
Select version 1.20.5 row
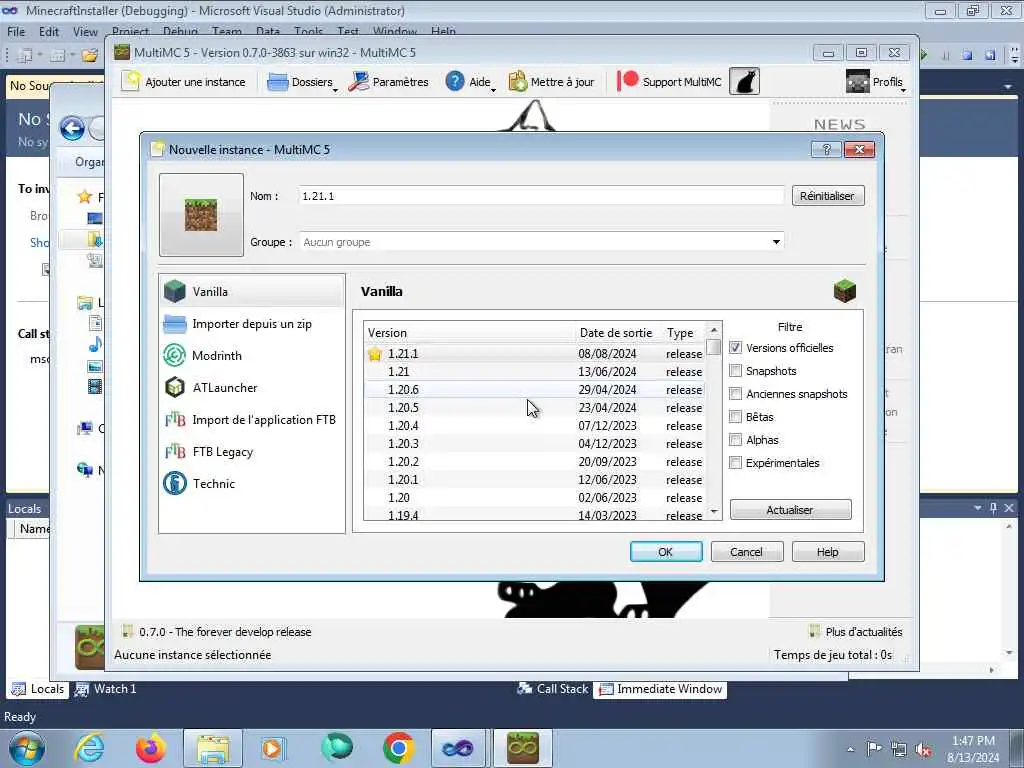[535, 408]
